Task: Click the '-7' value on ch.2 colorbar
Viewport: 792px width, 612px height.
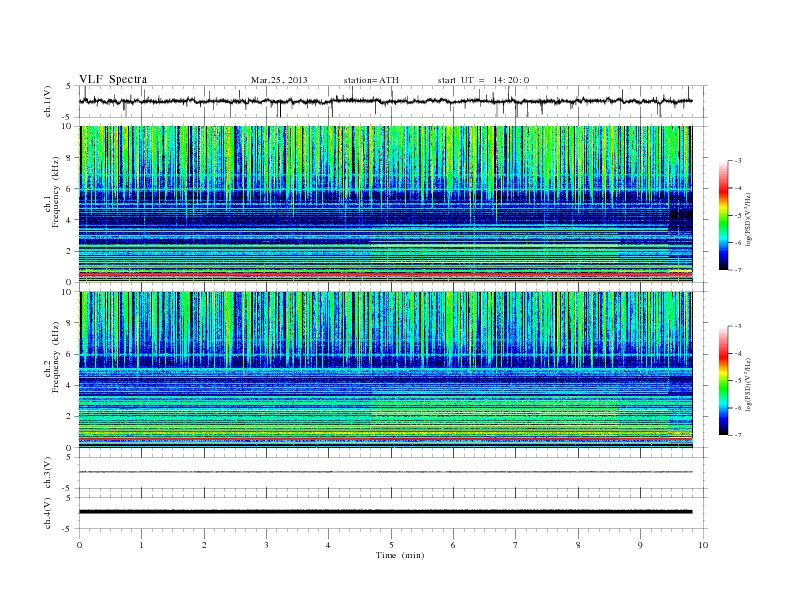Action: point(737,435)
